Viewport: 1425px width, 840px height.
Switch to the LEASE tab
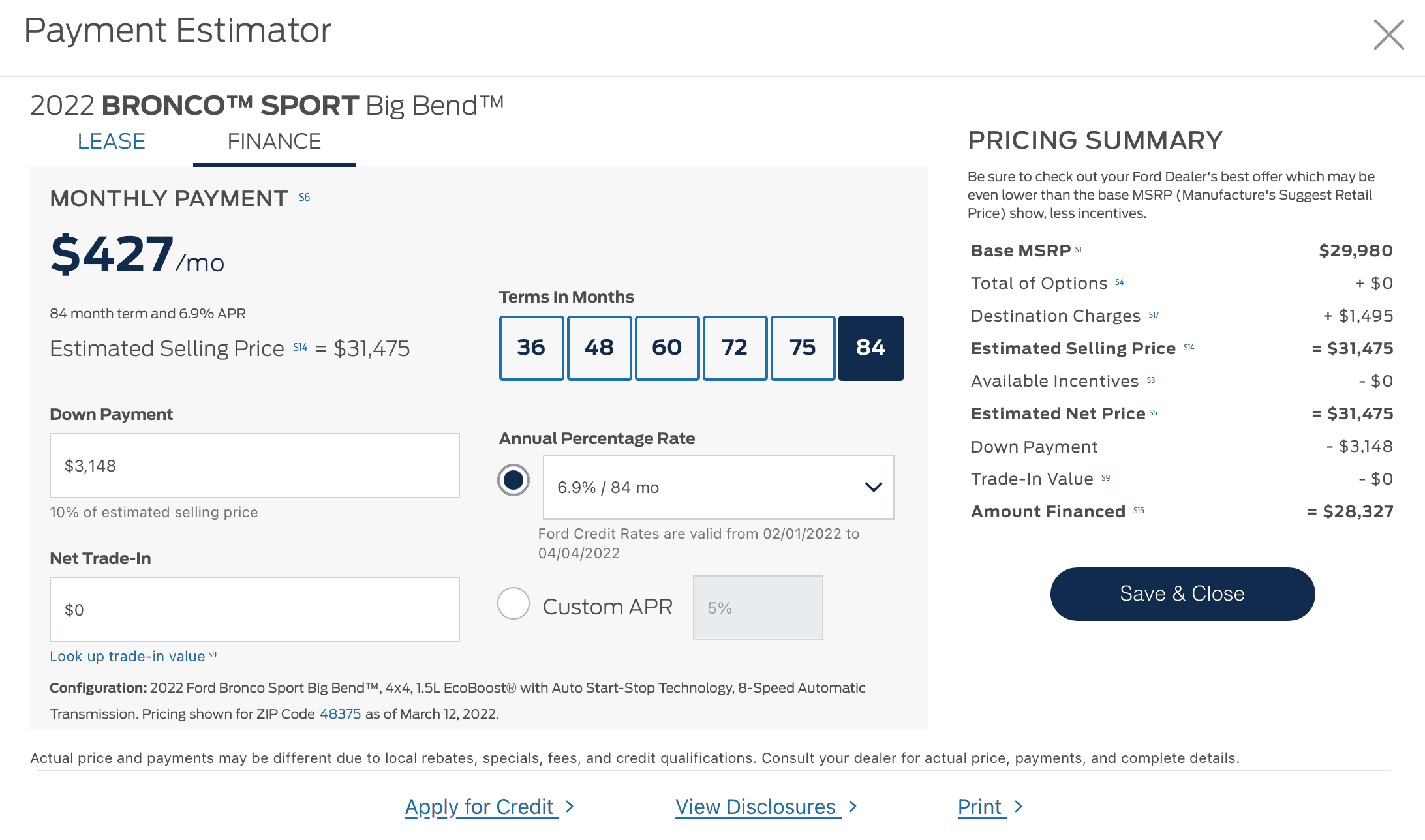111,142
